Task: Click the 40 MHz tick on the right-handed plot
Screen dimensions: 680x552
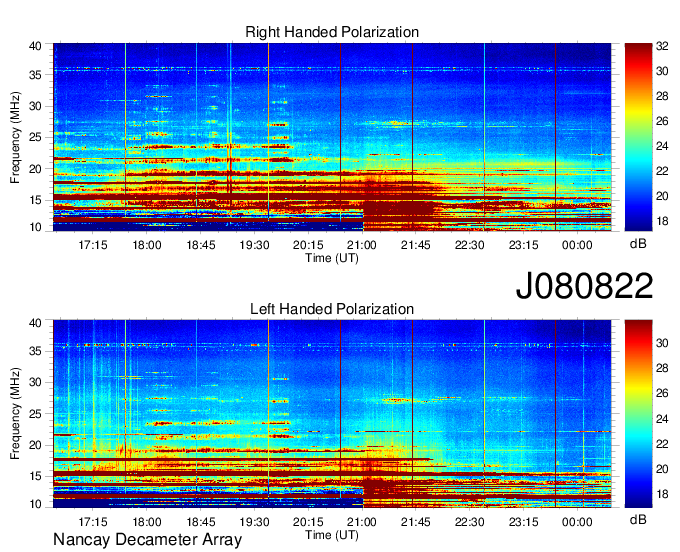Action: (x=36, y=46)
